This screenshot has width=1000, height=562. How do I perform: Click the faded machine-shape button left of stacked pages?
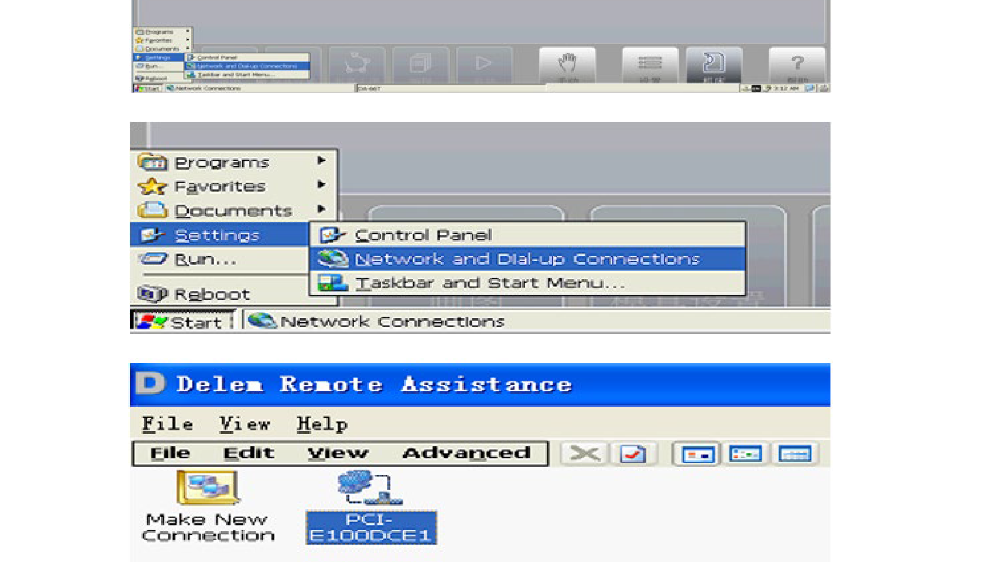coord(357,64)
